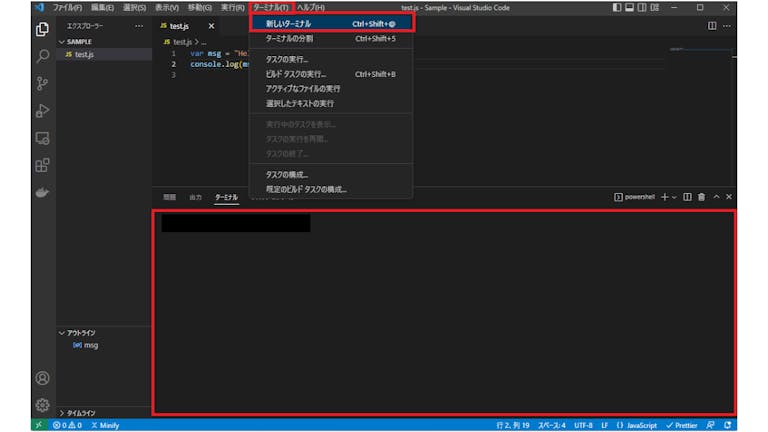
Task: Open the Selection menu
Action: click(x=134, y=7)
